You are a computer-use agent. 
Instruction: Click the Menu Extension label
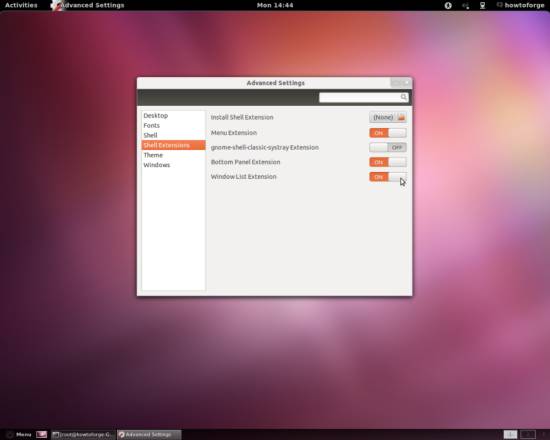234,133
